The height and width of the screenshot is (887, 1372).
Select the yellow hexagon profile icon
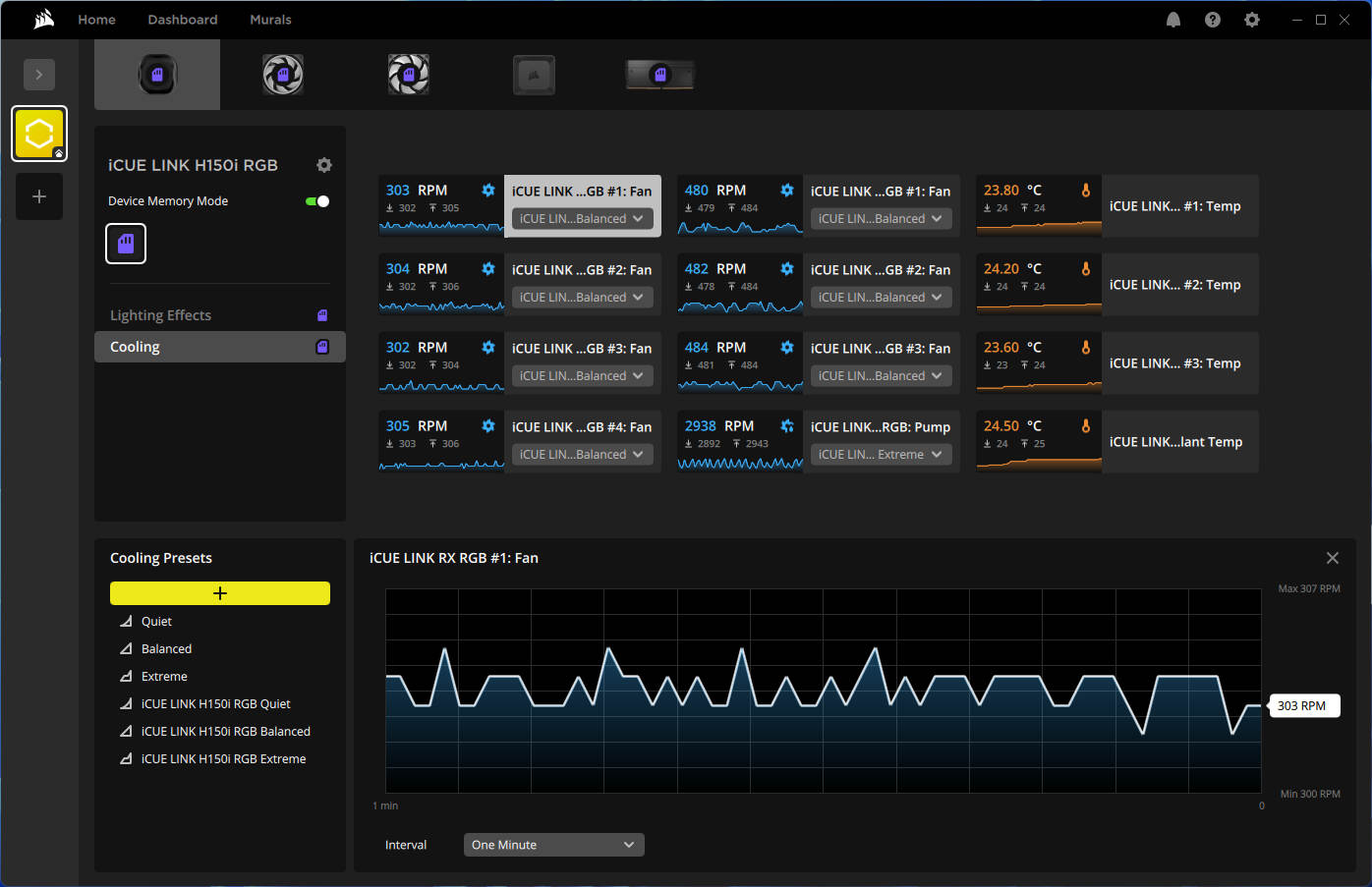[x=39, y=134]
